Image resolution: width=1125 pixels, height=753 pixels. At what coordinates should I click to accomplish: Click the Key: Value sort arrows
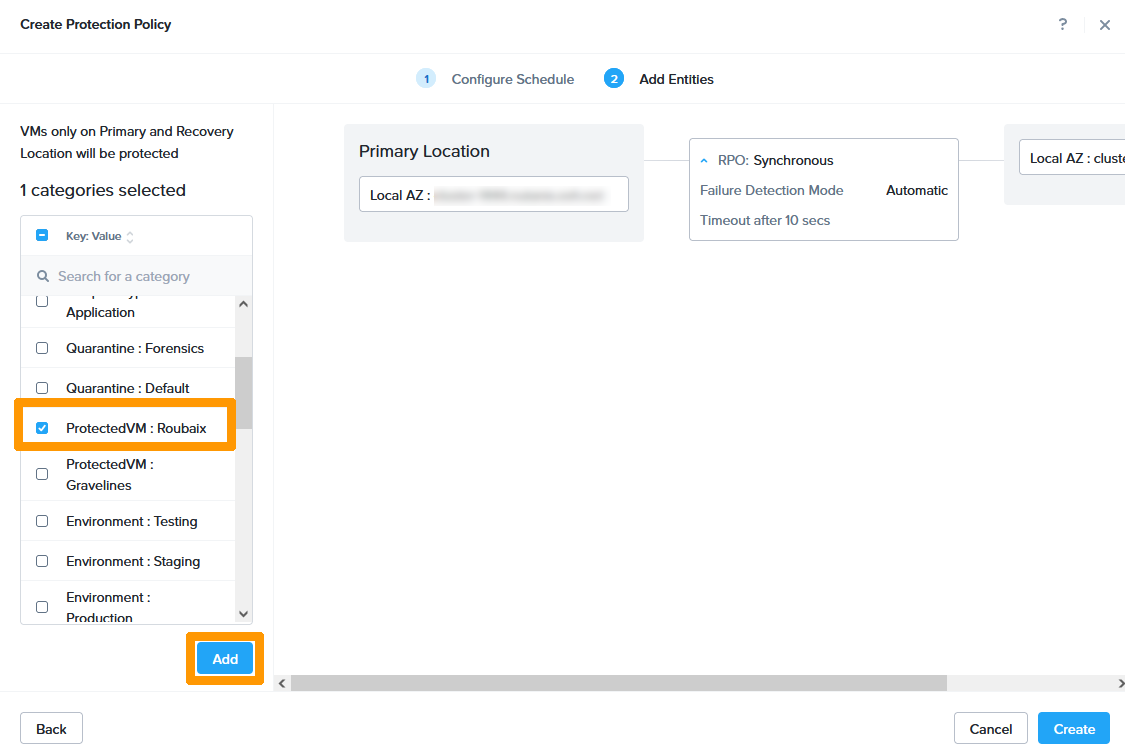point(130,237)
